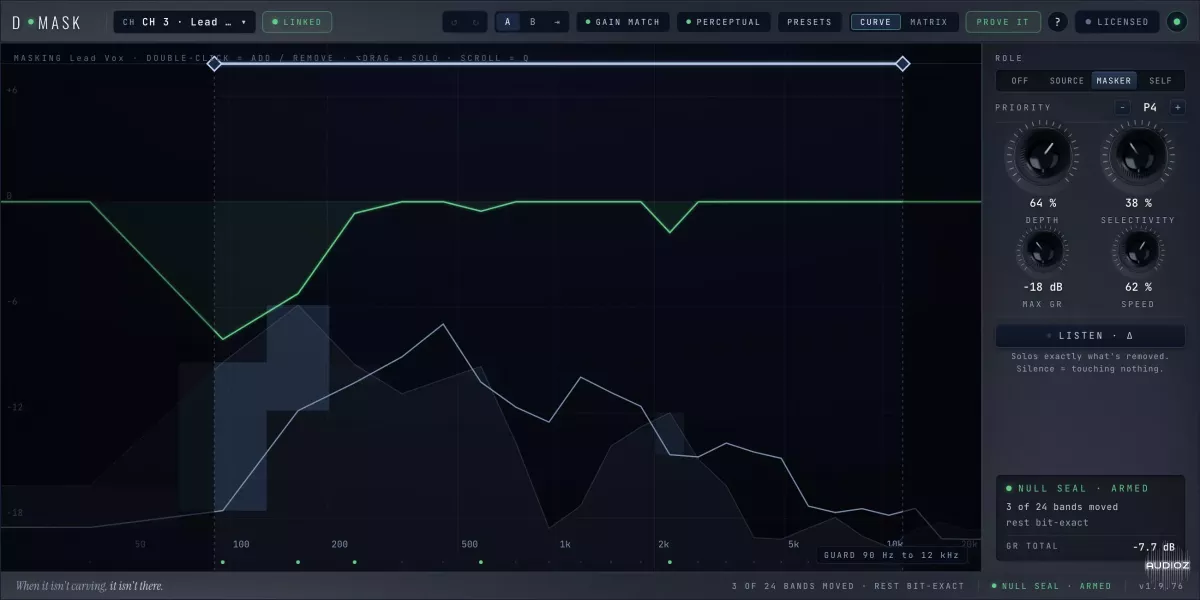Viewport: 1200px width, 600px height.
Task: Decrease priority with the minus button
Action: (1123, 107)
